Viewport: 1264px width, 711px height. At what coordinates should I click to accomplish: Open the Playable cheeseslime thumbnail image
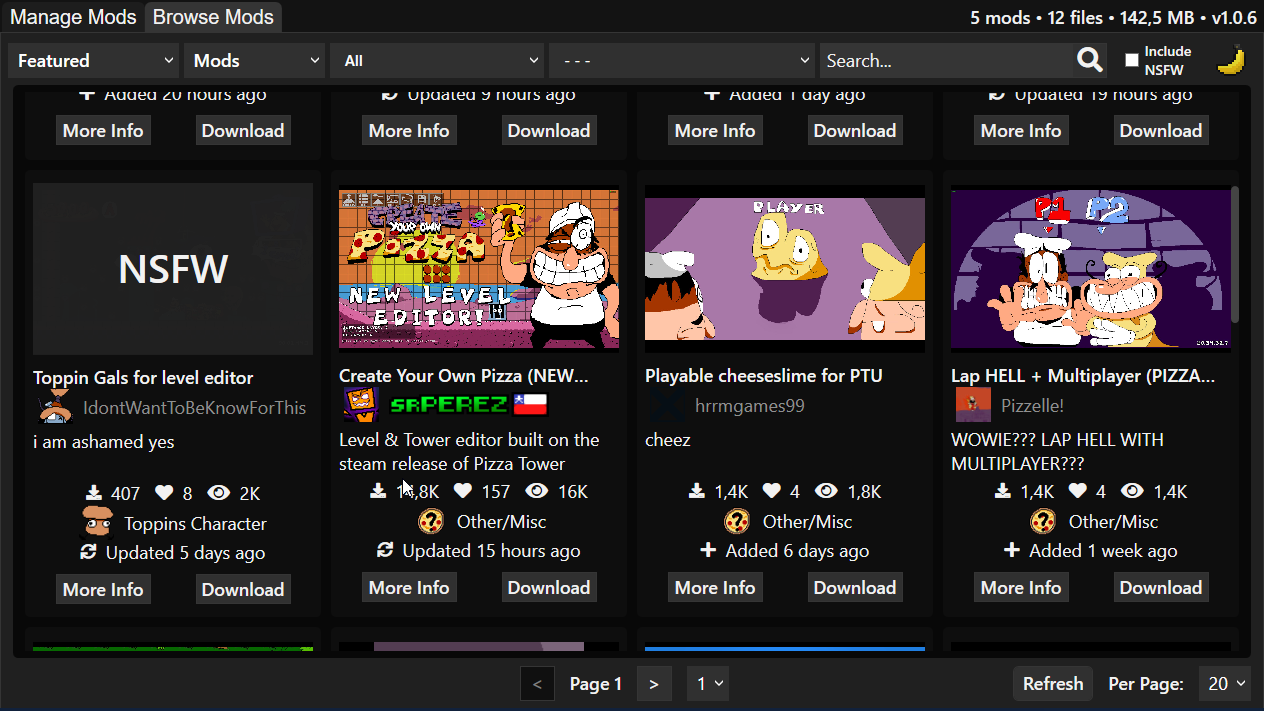pyautogui.click(x=785, y=269)
